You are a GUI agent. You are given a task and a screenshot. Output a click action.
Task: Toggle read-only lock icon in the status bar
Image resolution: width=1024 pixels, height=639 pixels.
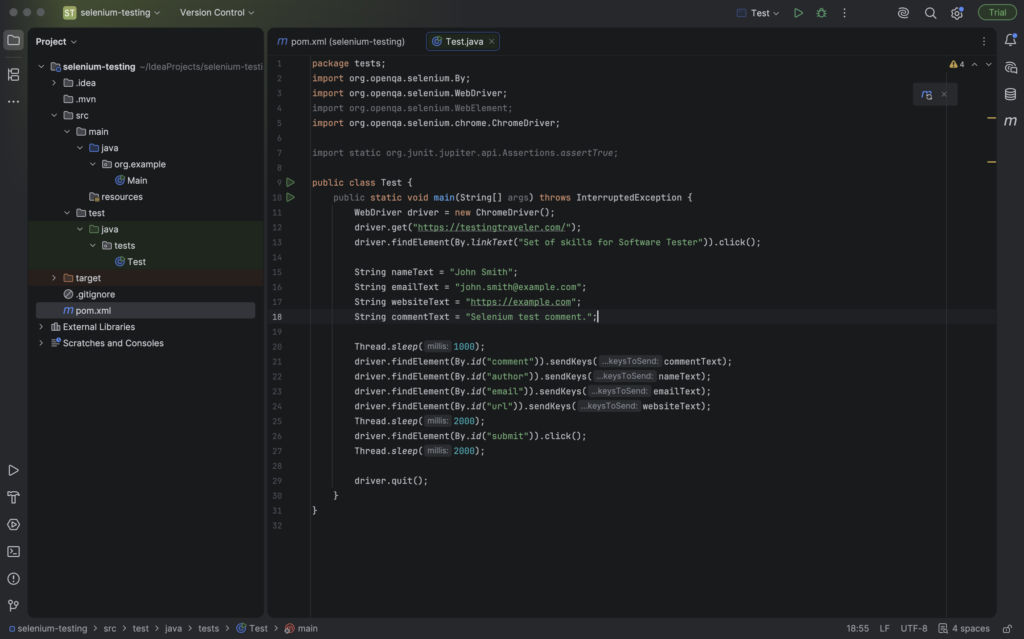(x=1008, y=629)
